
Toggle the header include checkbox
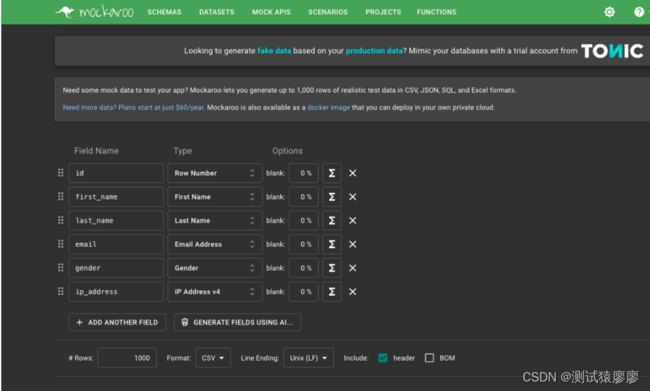point(383,358)
